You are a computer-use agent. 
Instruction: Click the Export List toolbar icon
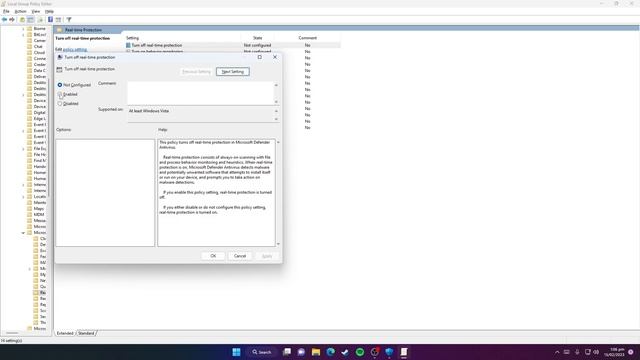(x=40, y=20)
